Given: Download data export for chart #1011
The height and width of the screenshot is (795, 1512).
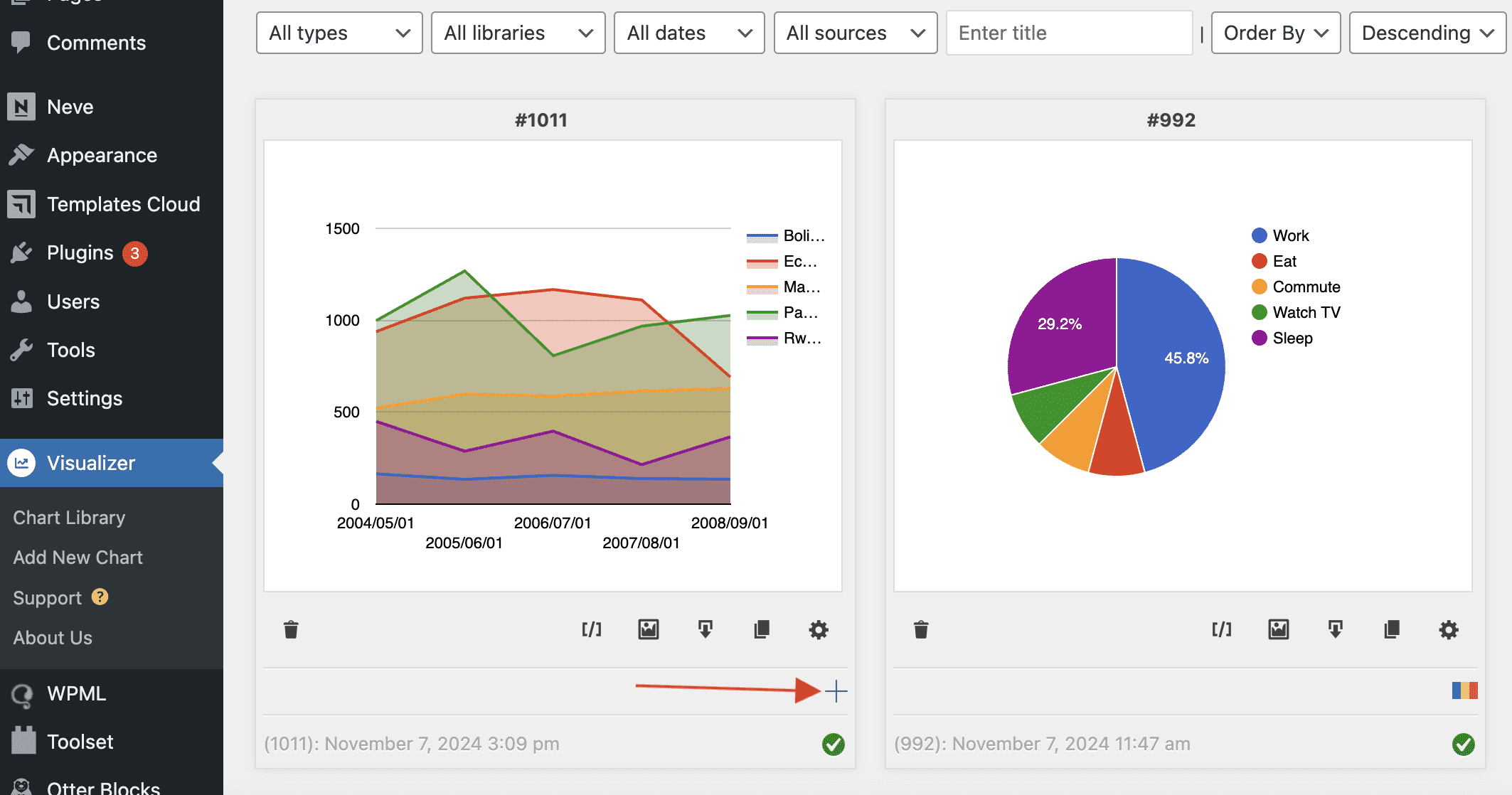Looking at the screenshot, I should click(705, 629).
